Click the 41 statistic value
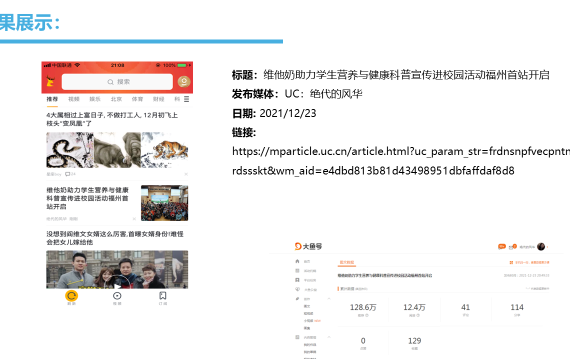Screen dimensions: 570x360 coord(466,307)
